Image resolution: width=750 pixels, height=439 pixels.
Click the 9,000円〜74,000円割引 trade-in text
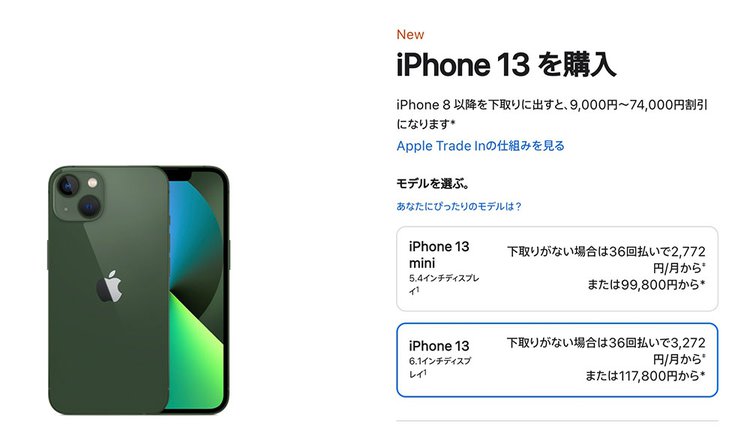[x=639, y=105]
